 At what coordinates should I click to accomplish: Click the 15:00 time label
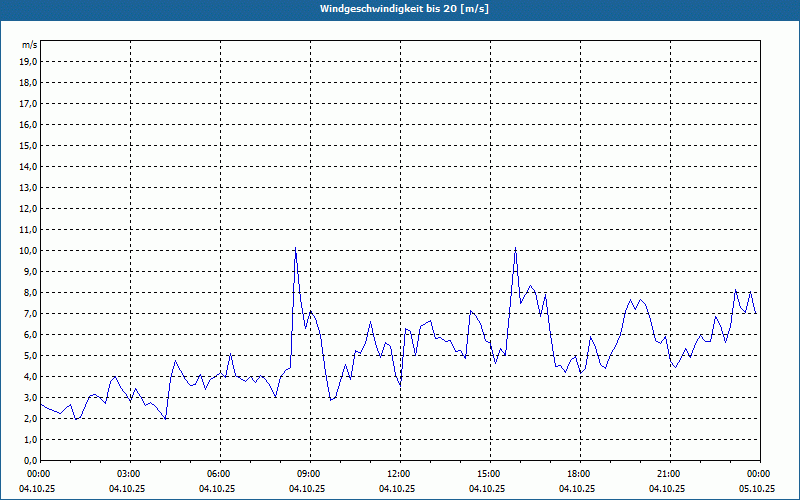pyautogui.click(x=488, y=474)
